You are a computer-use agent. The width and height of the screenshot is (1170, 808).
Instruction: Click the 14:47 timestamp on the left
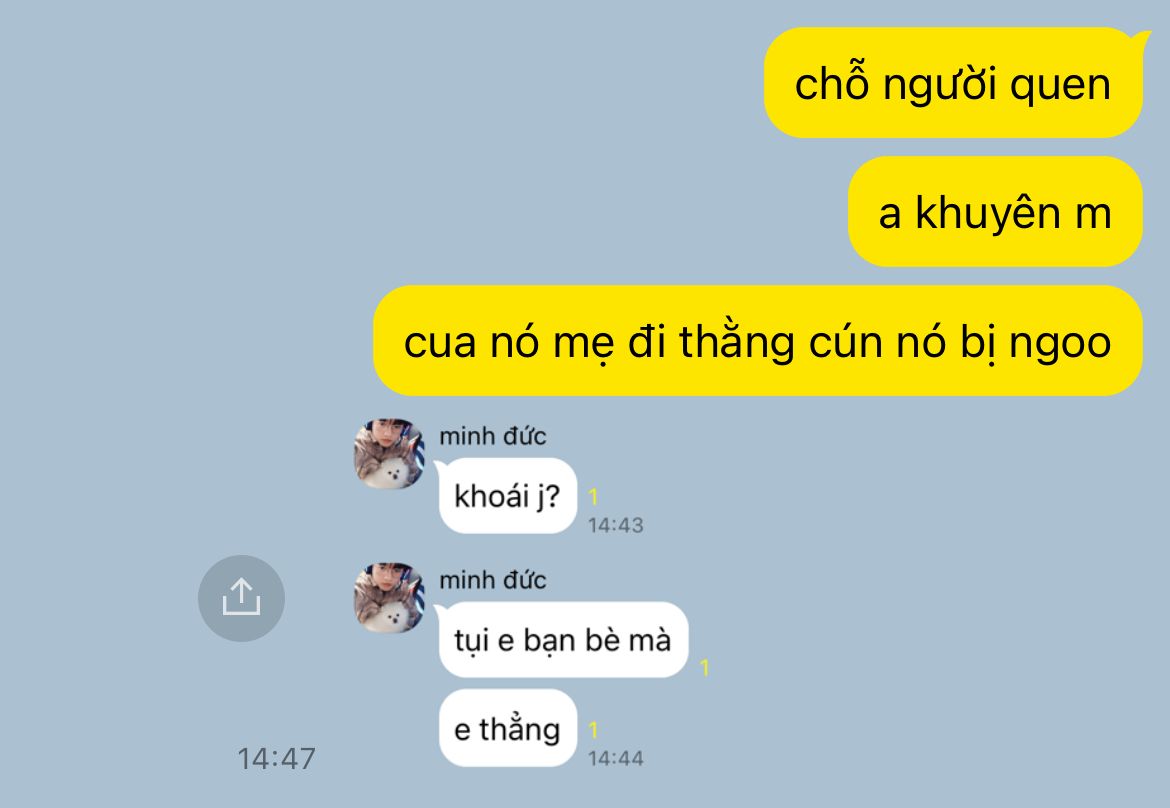tap(276, 759)
